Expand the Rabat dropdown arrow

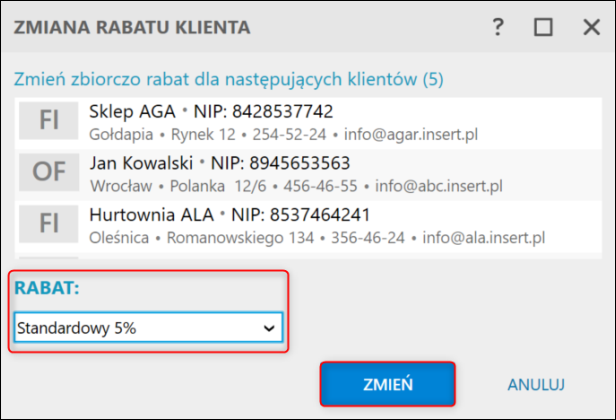coord(269,328)
